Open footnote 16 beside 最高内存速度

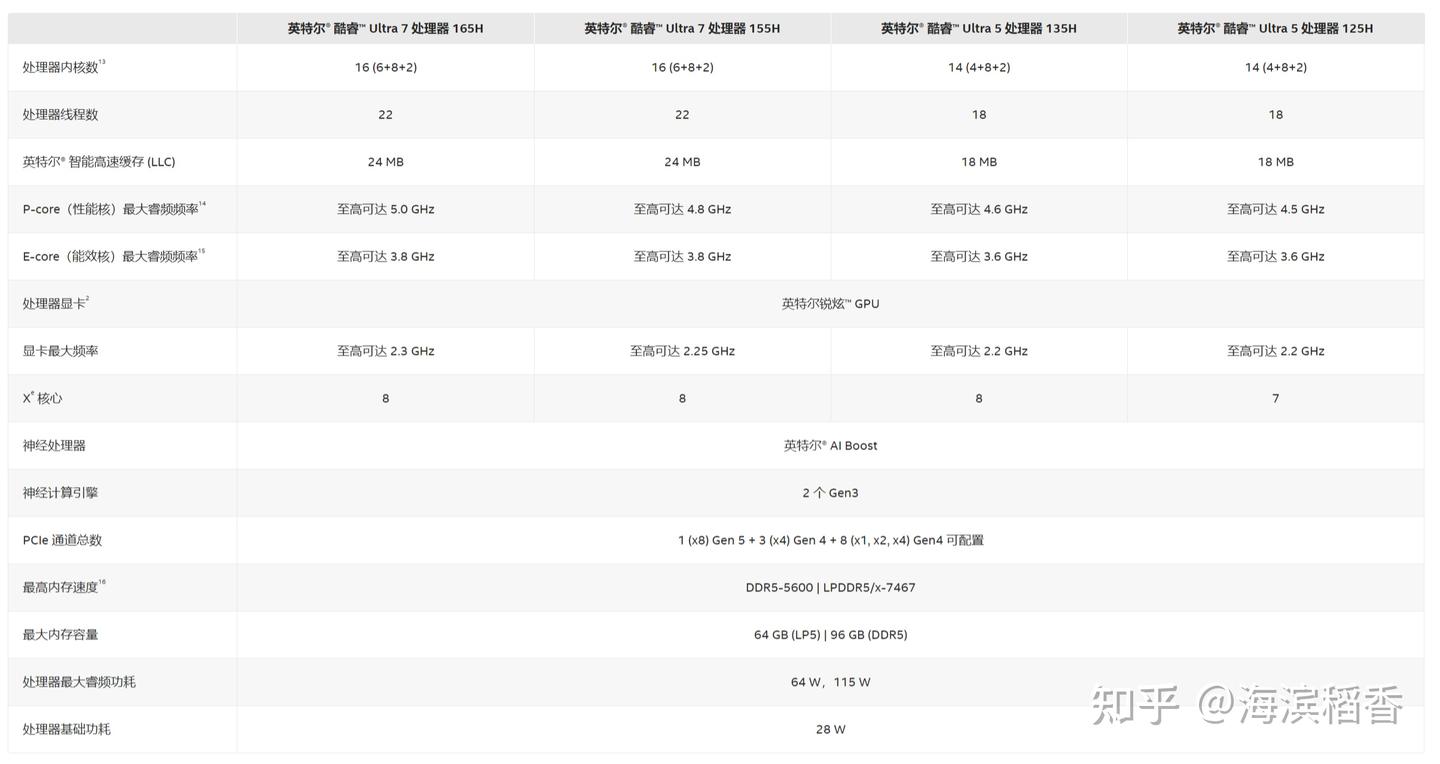click(x=102, y=582)
